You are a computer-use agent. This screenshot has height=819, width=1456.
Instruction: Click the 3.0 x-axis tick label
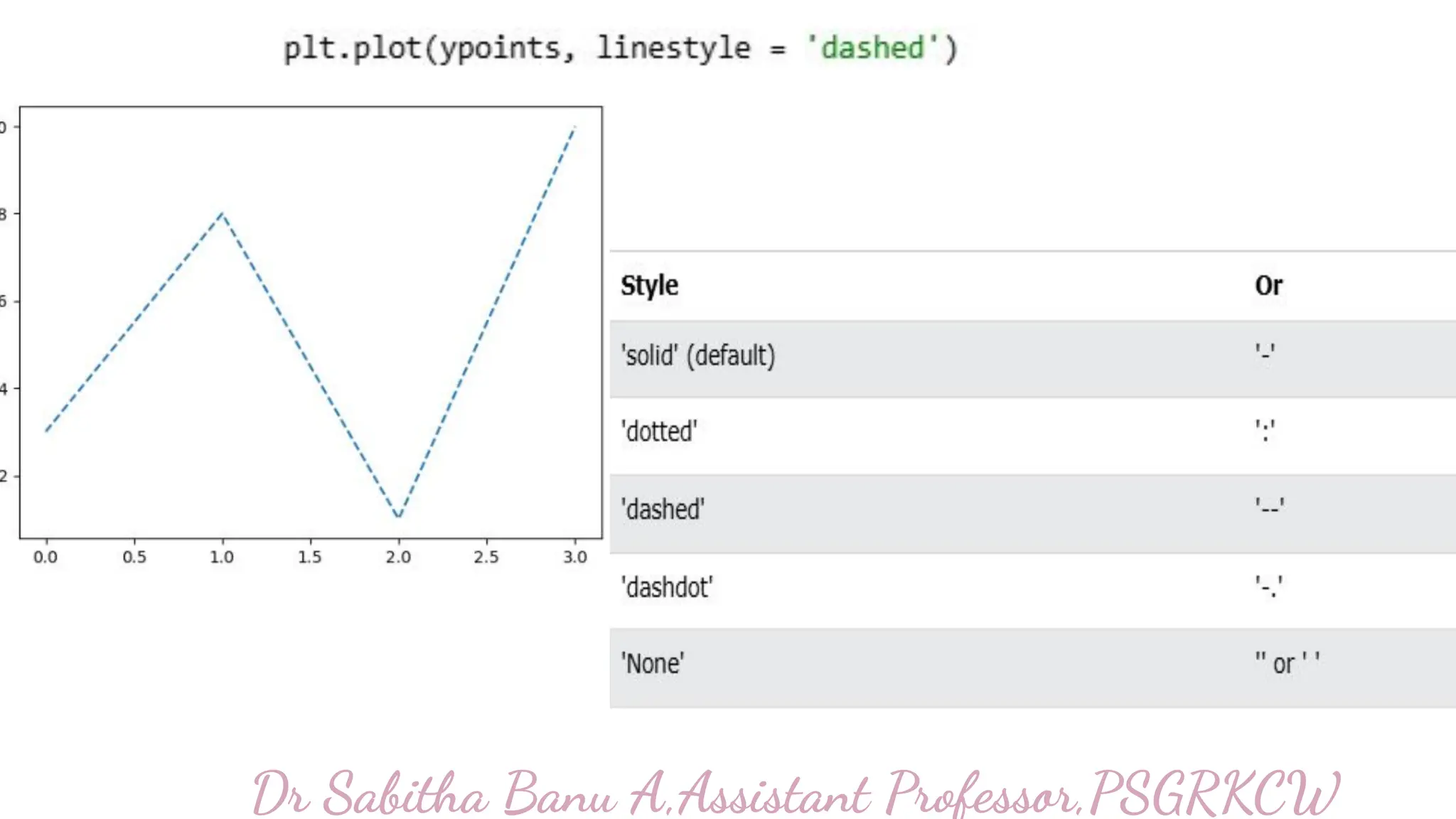(575, 557)
